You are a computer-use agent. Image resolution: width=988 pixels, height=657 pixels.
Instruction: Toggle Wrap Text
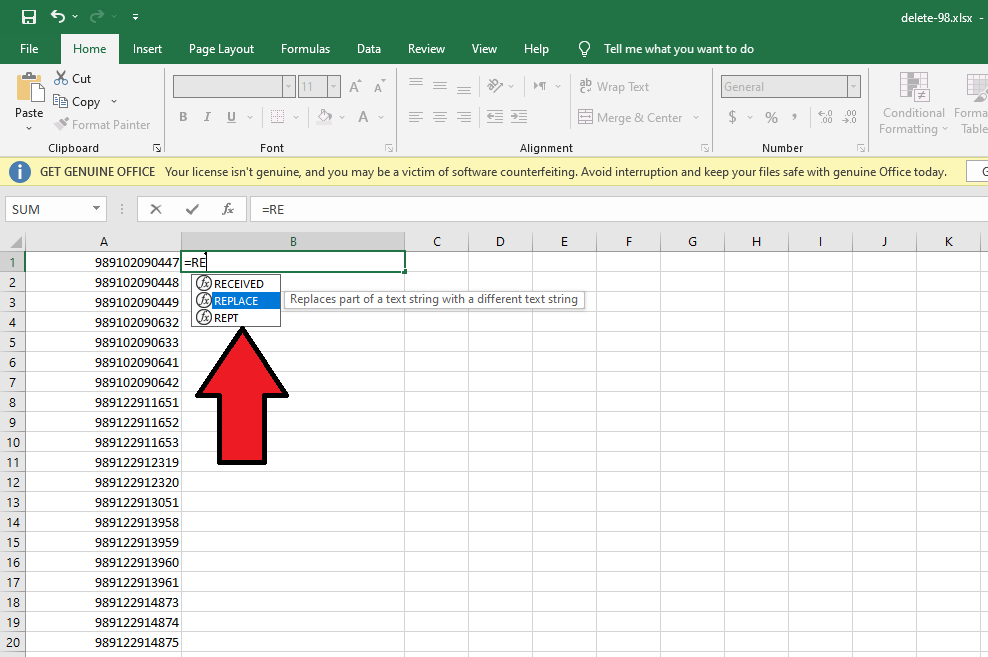point(614,87)
